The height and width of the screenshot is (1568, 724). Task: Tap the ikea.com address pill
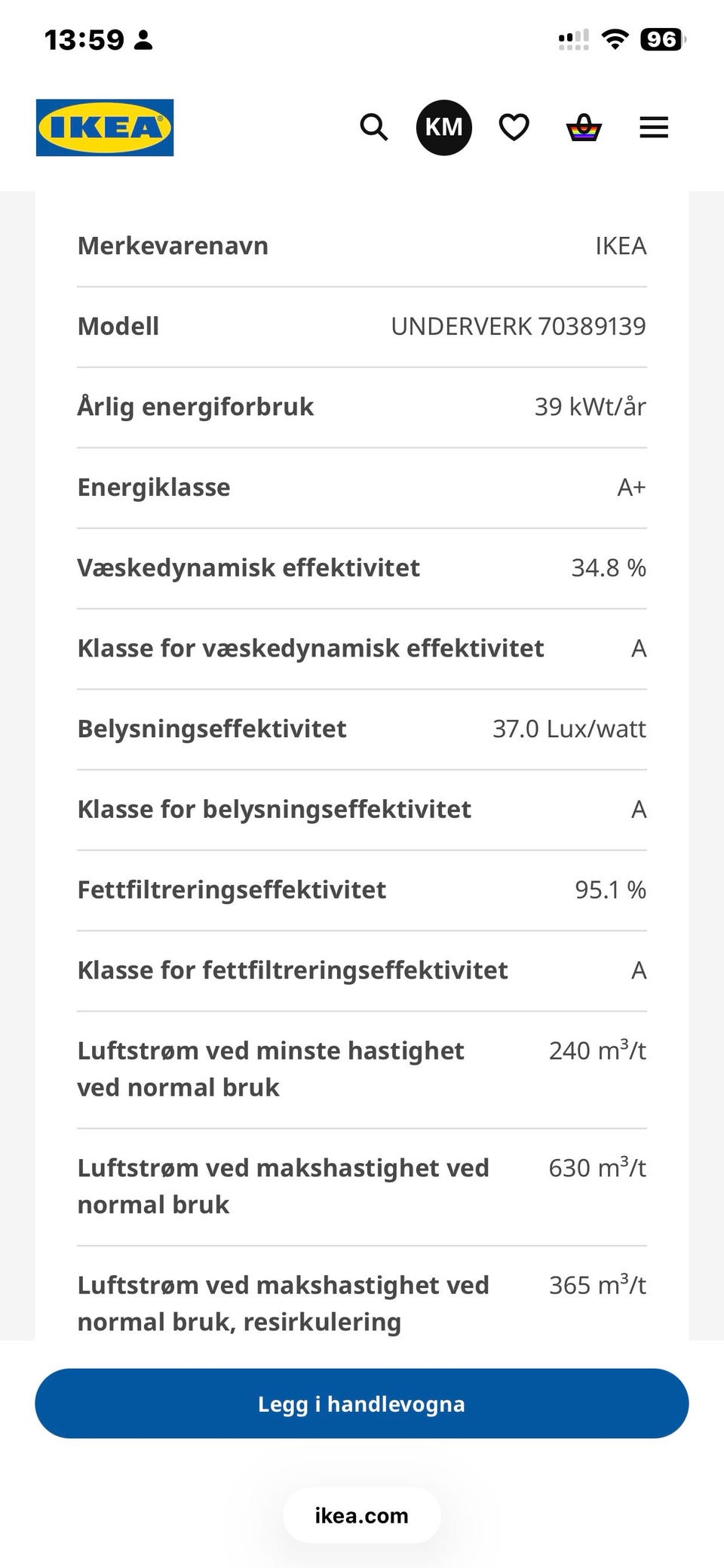click(x=362, y=1515)
